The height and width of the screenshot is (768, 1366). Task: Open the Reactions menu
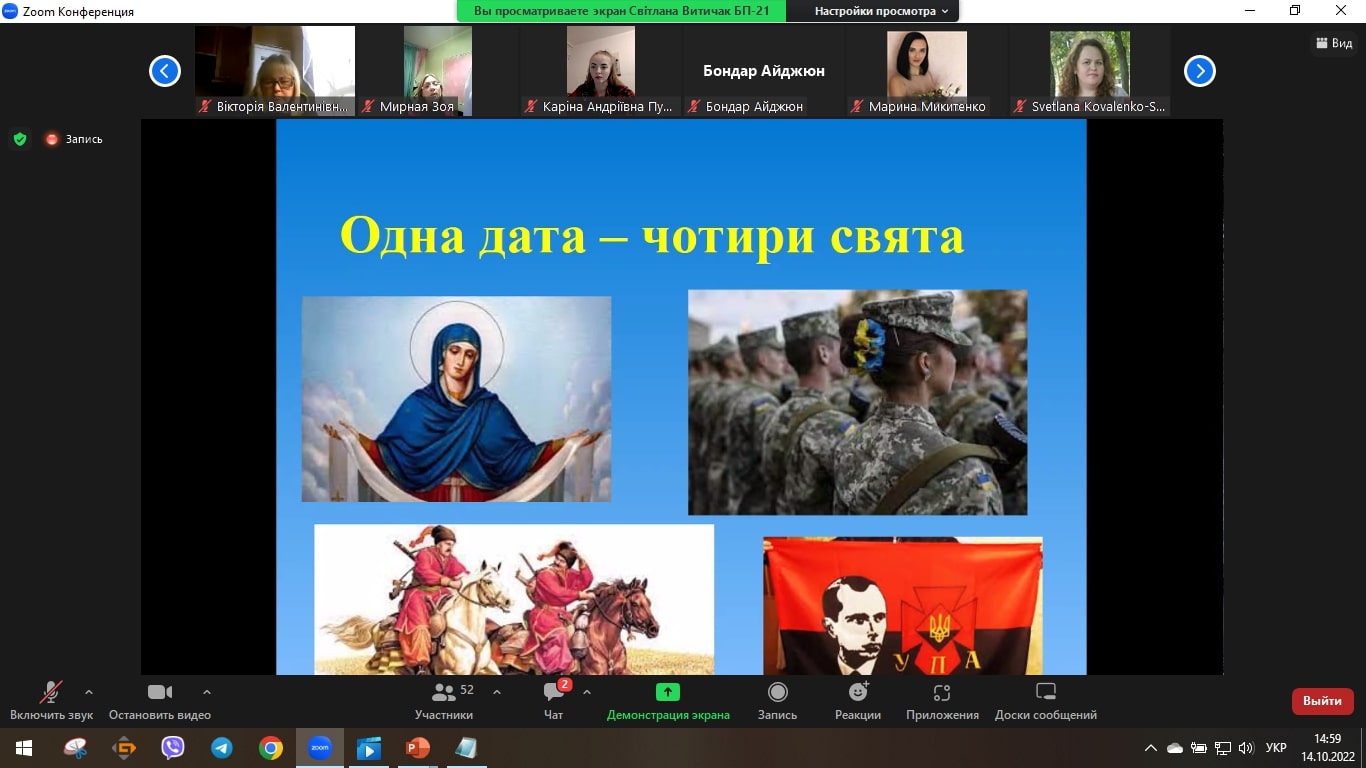(x=858, y=692)
